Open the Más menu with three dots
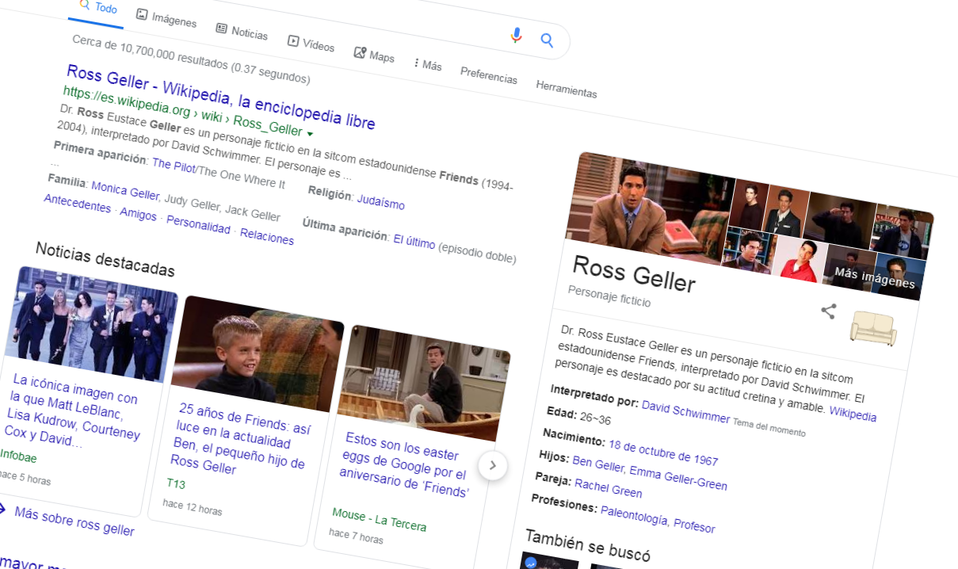The image size is (958, 569). [x=427, y=65]
